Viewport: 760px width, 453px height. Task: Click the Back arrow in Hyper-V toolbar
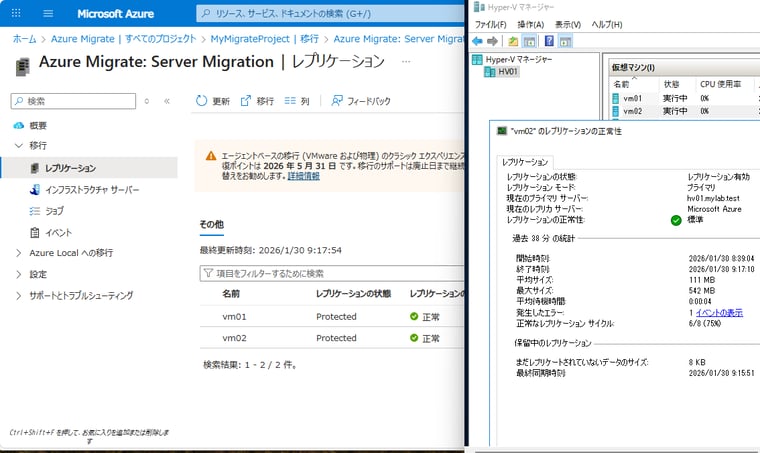click(x=477, y=41)
